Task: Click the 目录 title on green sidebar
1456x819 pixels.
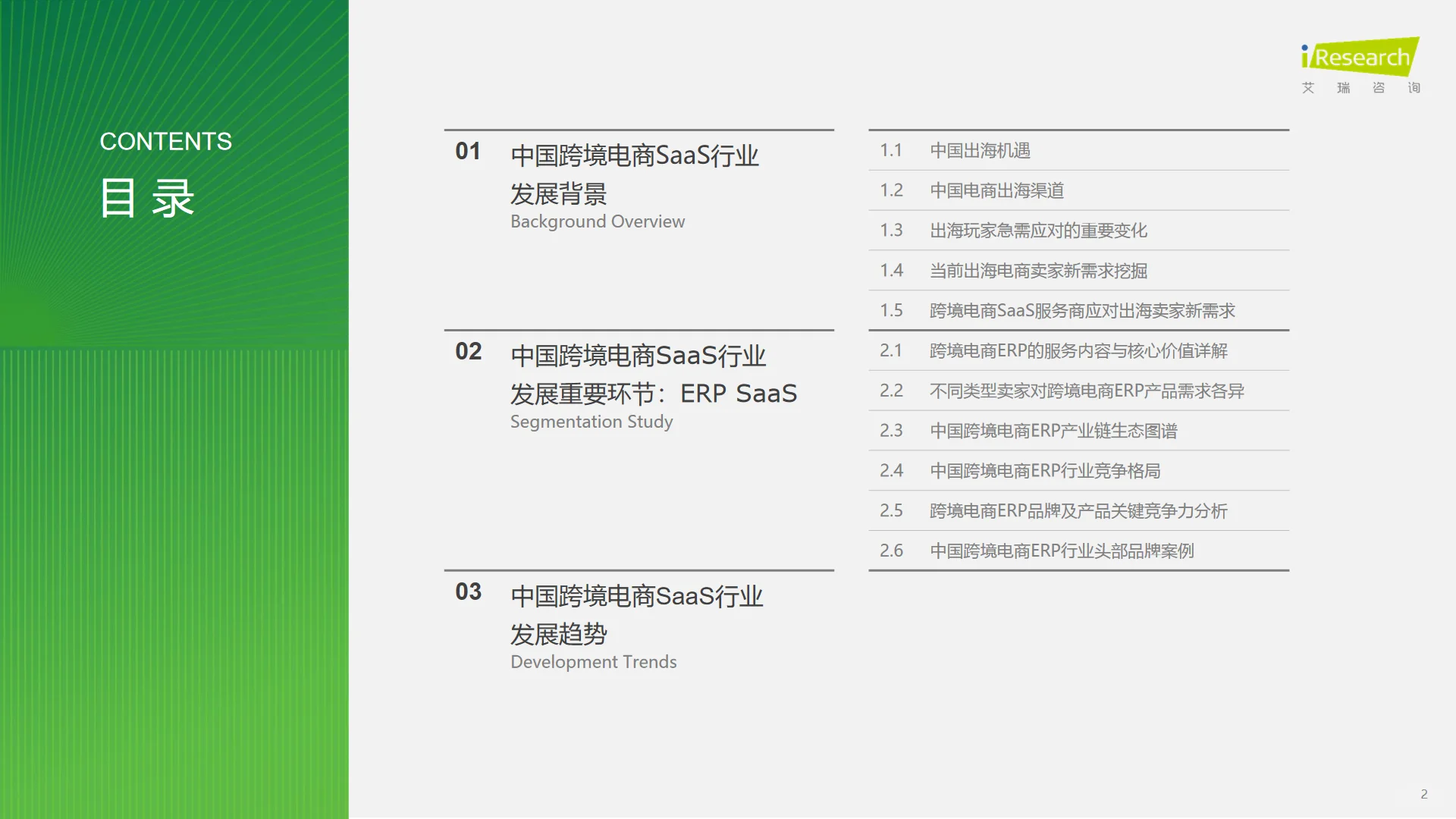Action: [x=147, y=199]
